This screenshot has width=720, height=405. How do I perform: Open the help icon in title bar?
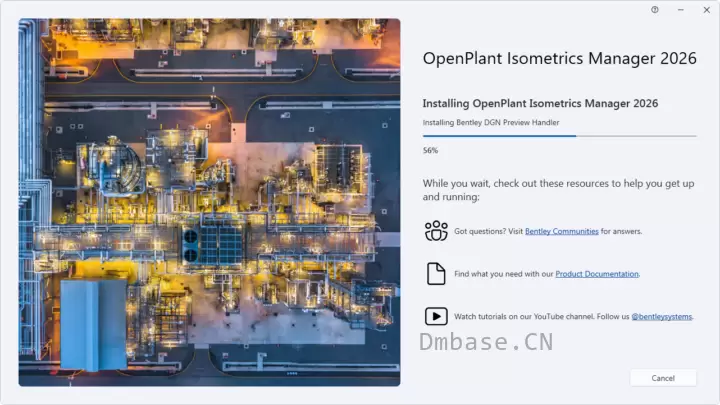tap(655, 10)
